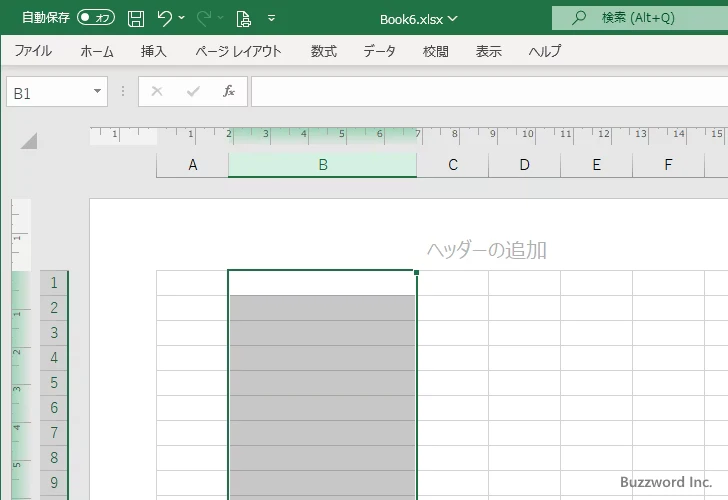Screen dimensions: 728x500
Task: Open the ファイル tab
Action: (x=33, y=51)
